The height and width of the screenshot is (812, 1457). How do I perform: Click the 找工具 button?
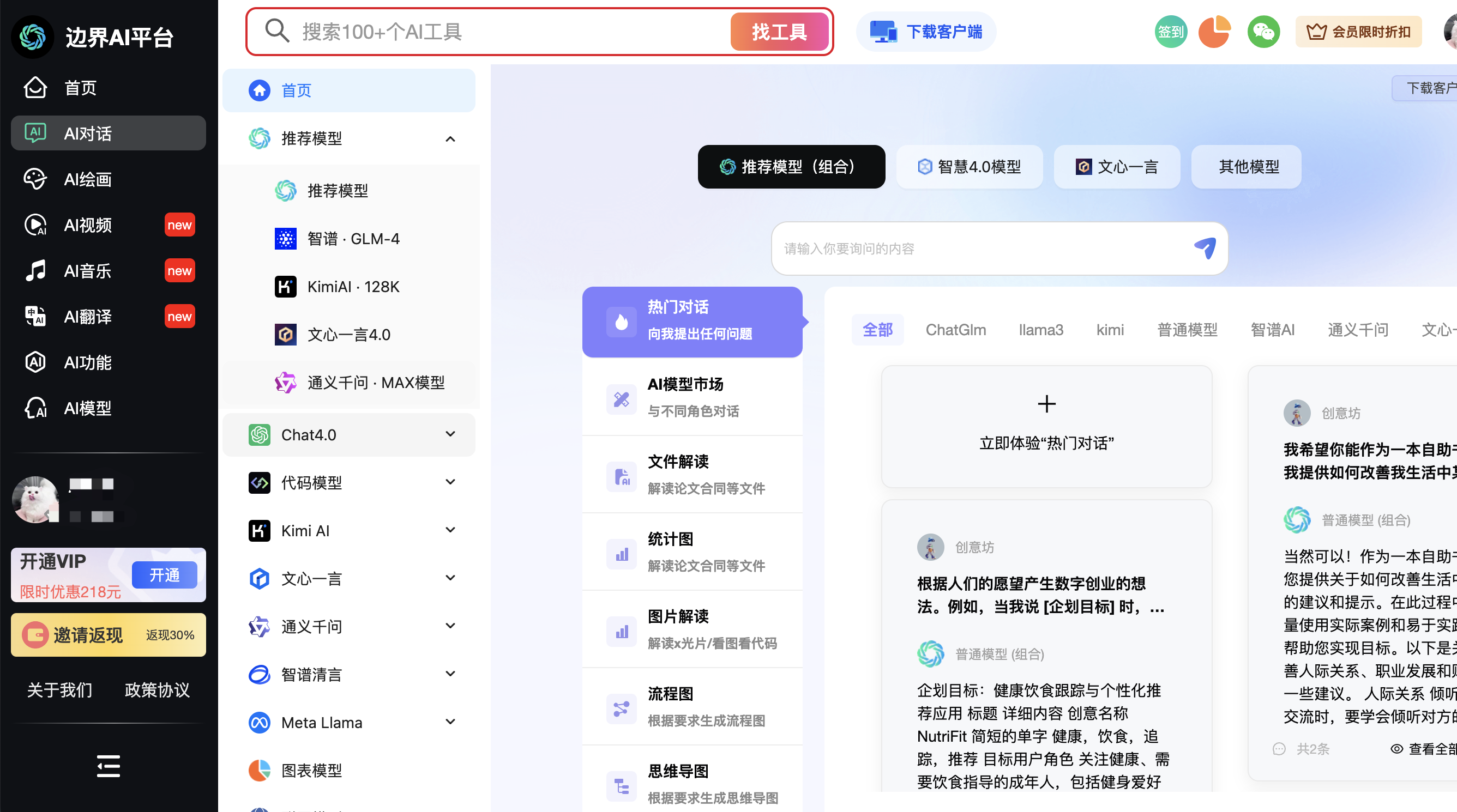[779, 32]
